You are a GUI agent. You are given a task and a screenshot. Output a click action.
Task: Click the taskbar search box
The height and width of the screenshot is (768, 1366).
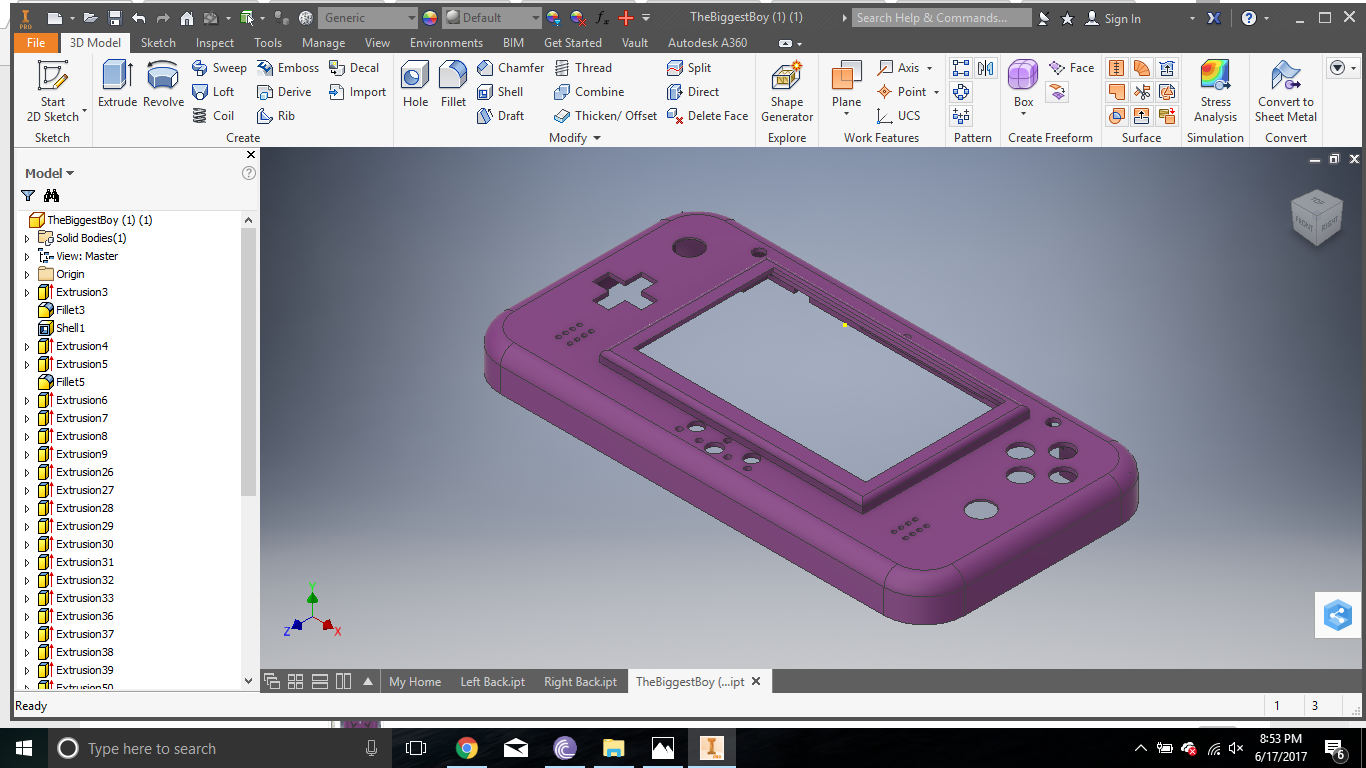tap(220, 748)
